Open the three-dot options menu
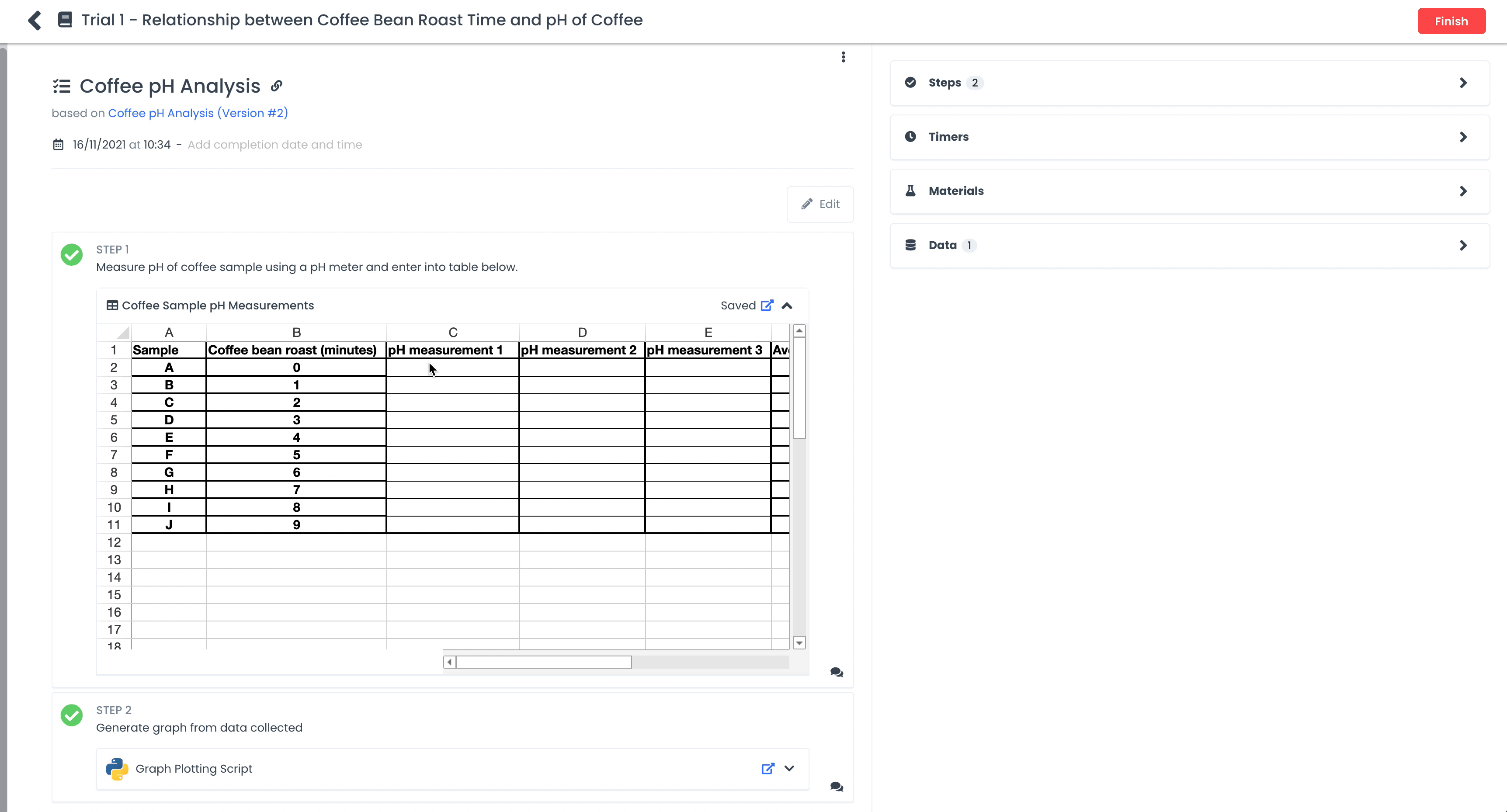Screen dimensions: 1507x812 click(x=843, y=57)
